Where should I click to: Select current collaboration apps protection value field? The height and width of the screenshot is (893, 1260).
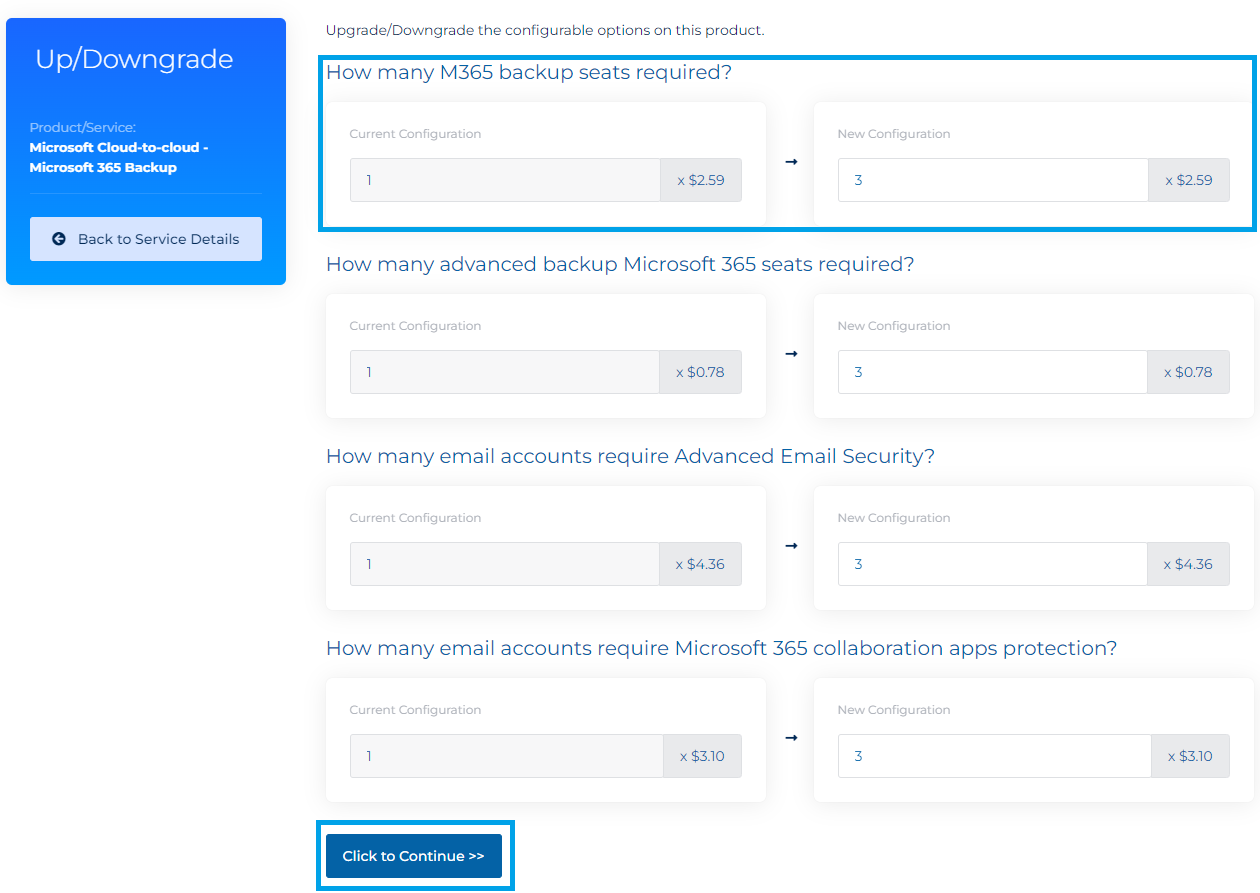tap(507, 756)
